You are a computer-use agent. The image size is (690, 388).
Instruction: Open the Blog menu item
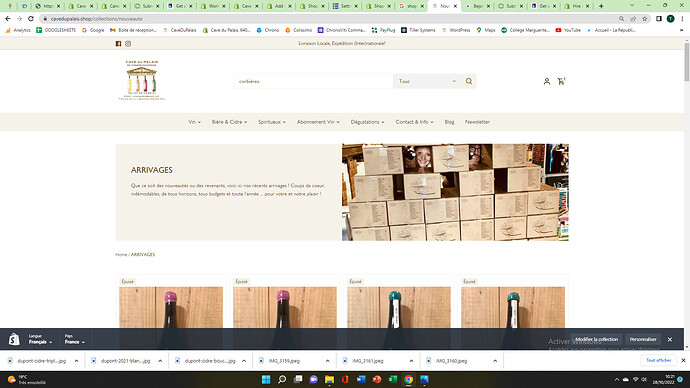(x=449, y=122)
